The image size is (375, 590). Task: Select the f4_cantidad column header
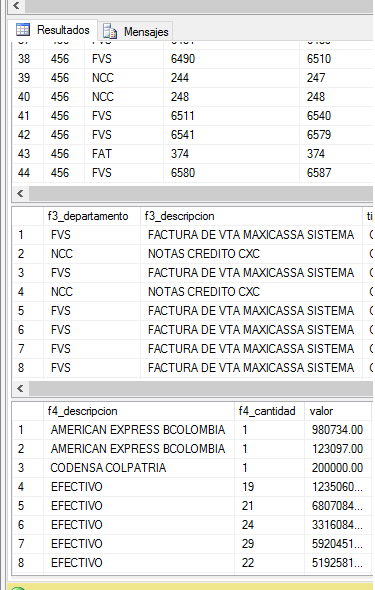270,411
